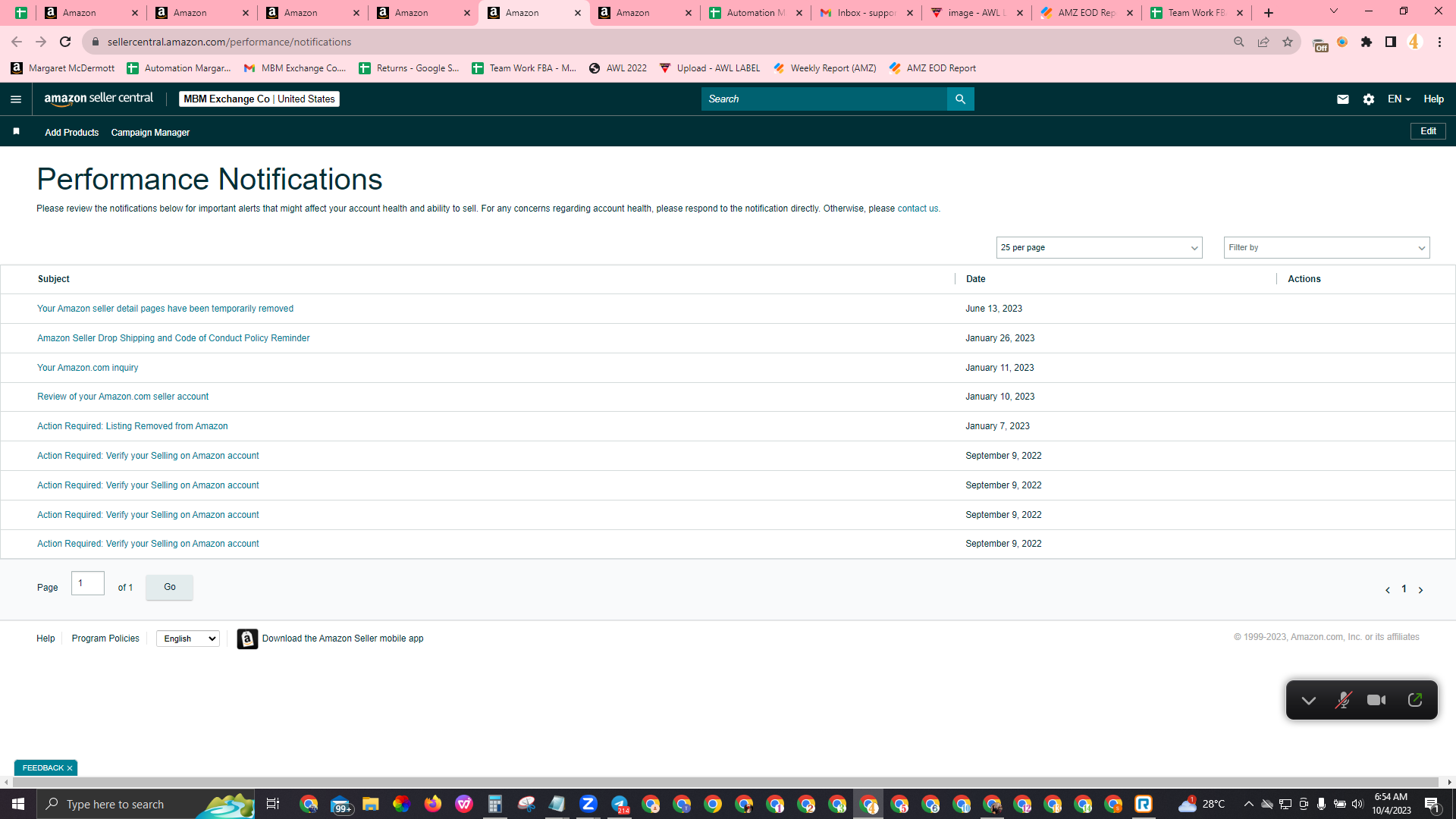
Task: Click the Help link in top header
Action: pos(1433,99)
